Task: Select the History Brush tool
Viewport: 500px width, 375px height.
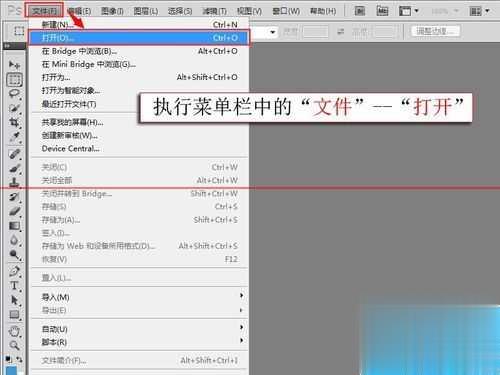Action: pos(14,197)
